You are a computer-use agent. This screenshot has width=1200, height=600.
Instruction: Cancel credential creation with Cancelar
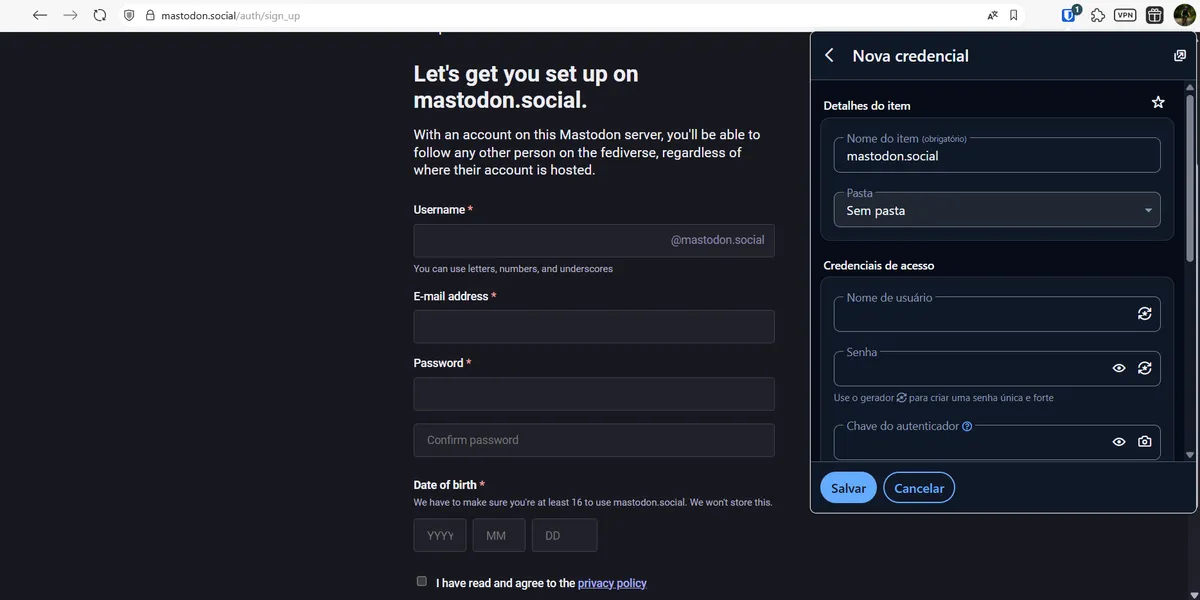pyautogui.click(x=918, y=487)
